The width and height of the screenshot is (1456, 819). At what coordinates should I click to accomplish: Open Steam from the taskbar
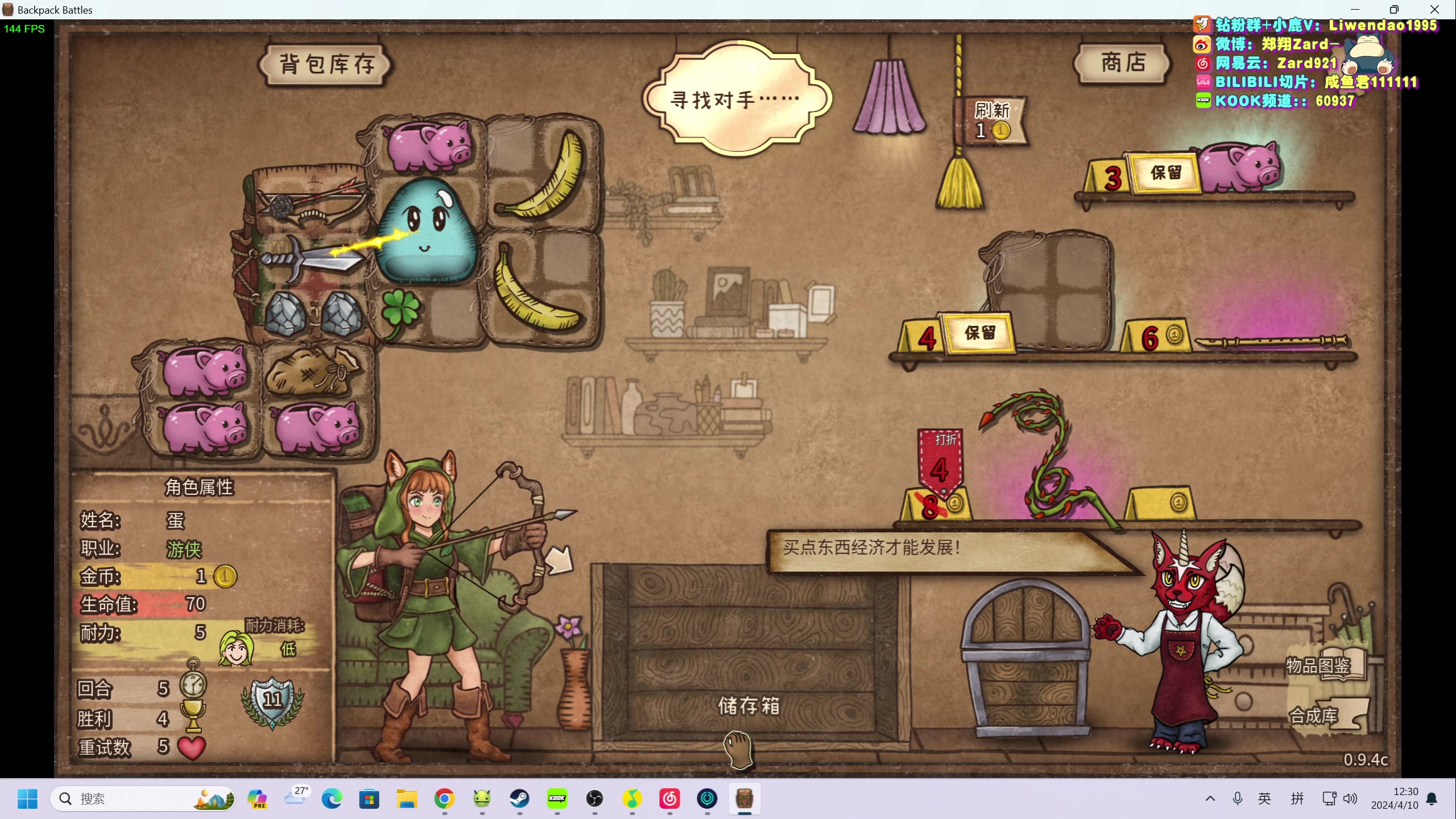[519, 799]
